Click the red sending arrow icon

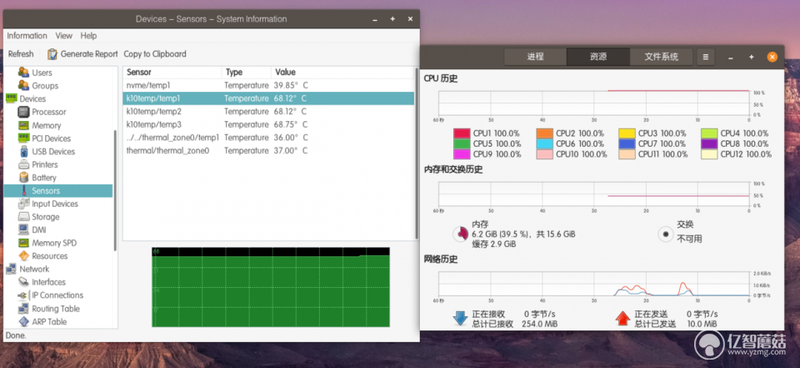point(622,318)
